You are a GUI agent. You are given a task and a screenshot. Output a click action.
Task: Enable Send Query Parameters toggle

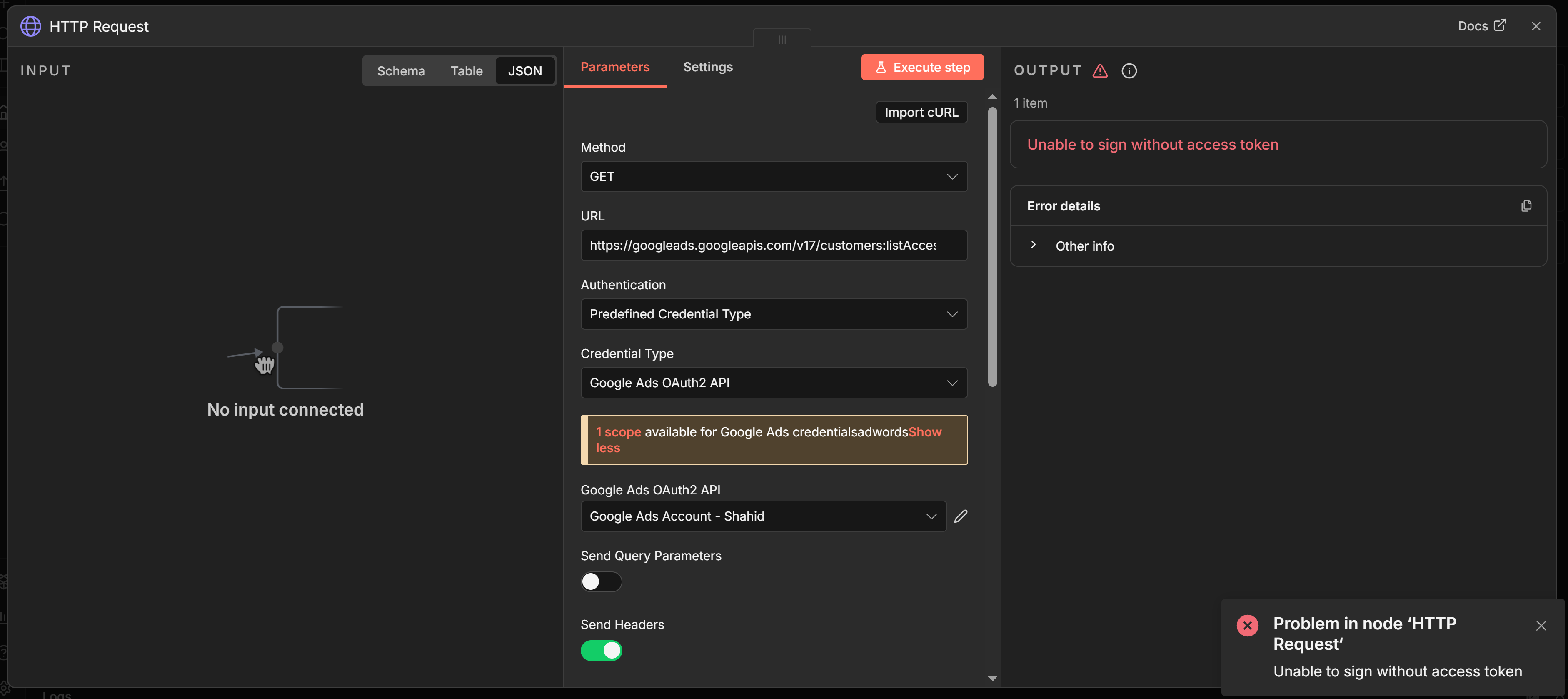pyautogui.click(x=601, y=581)
